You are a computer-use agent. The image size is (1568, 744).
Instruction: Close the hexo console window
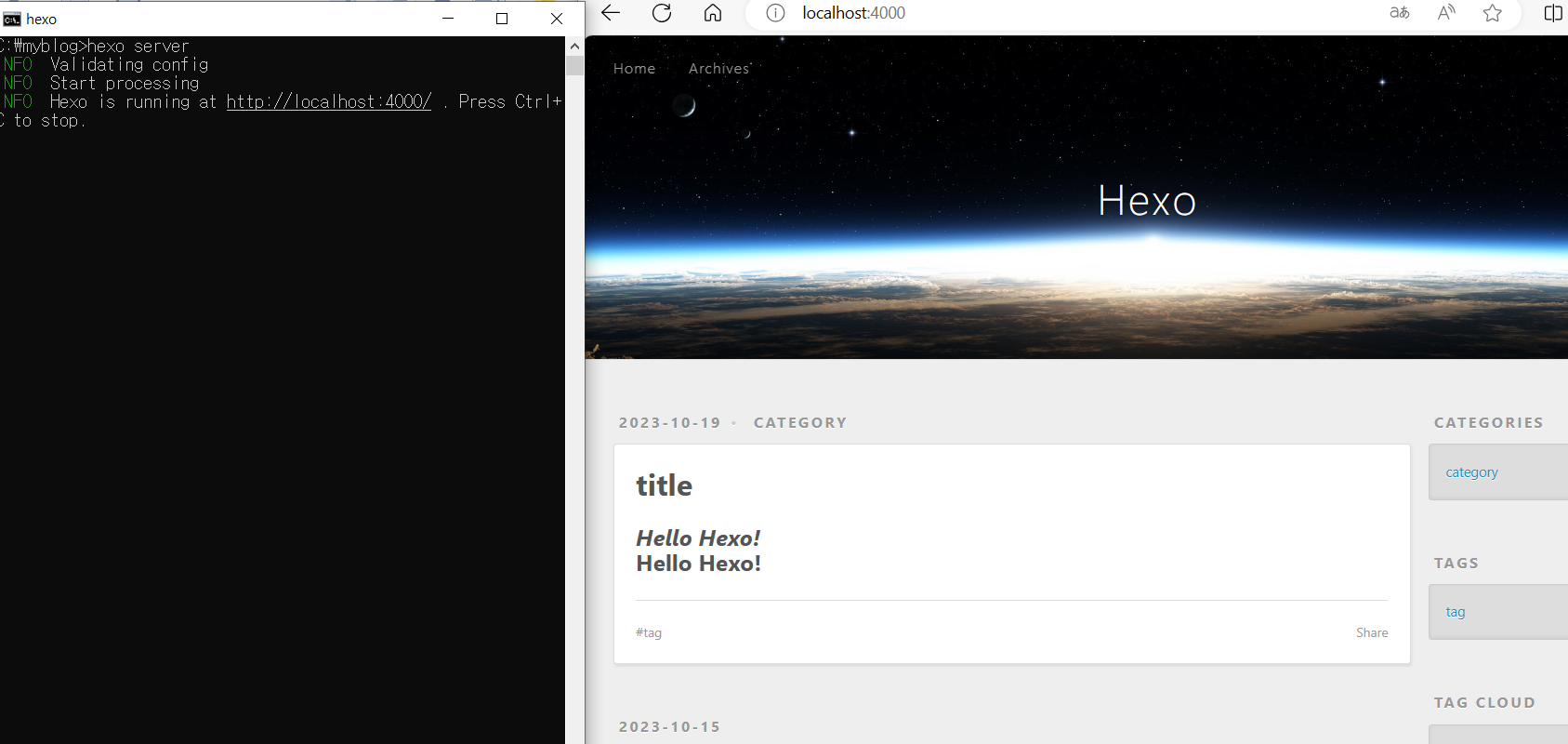coord(557,19)
